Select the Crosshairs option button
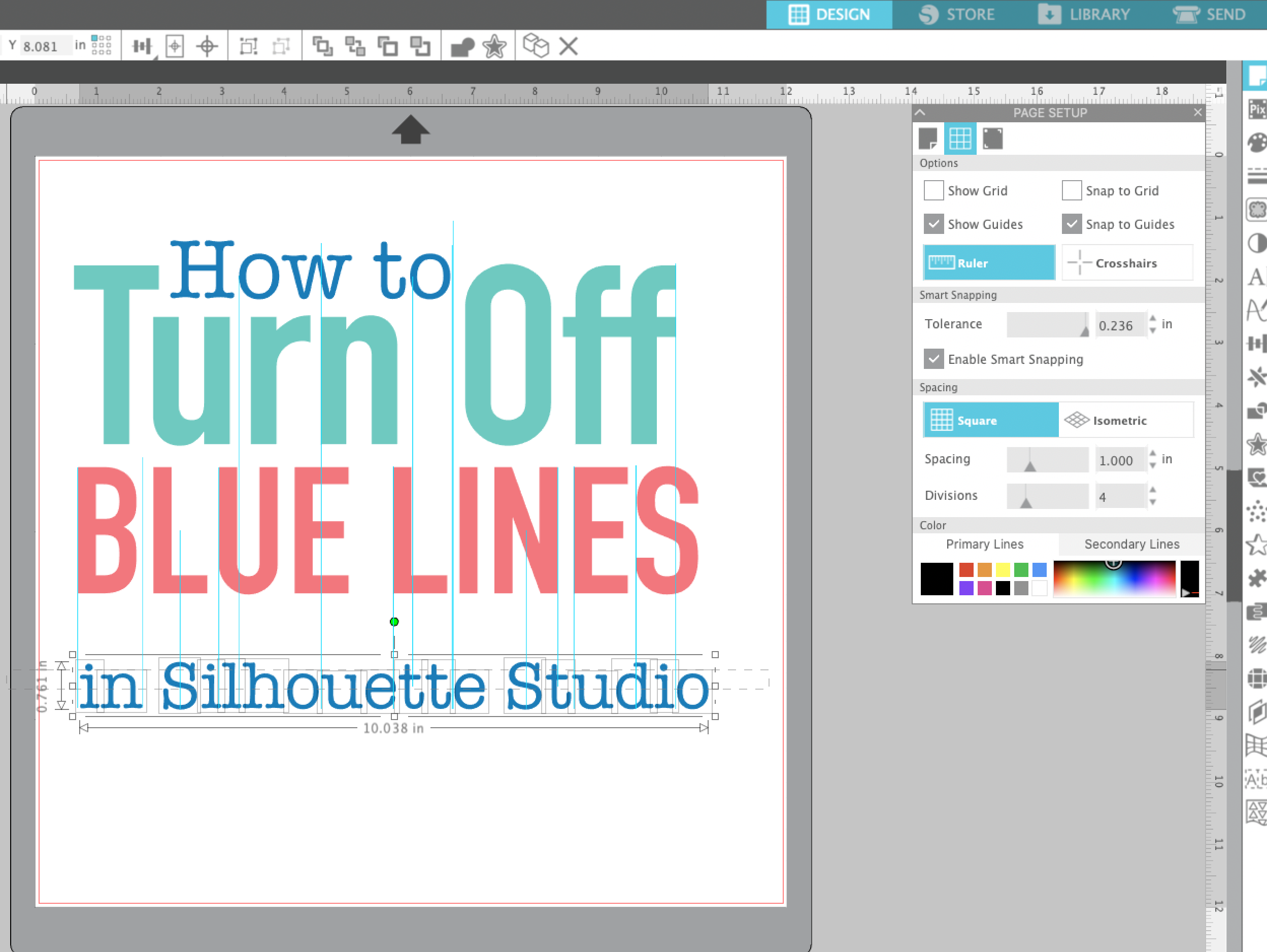This screenshot has height=952, width=1267. click(x=1127, y=263)
